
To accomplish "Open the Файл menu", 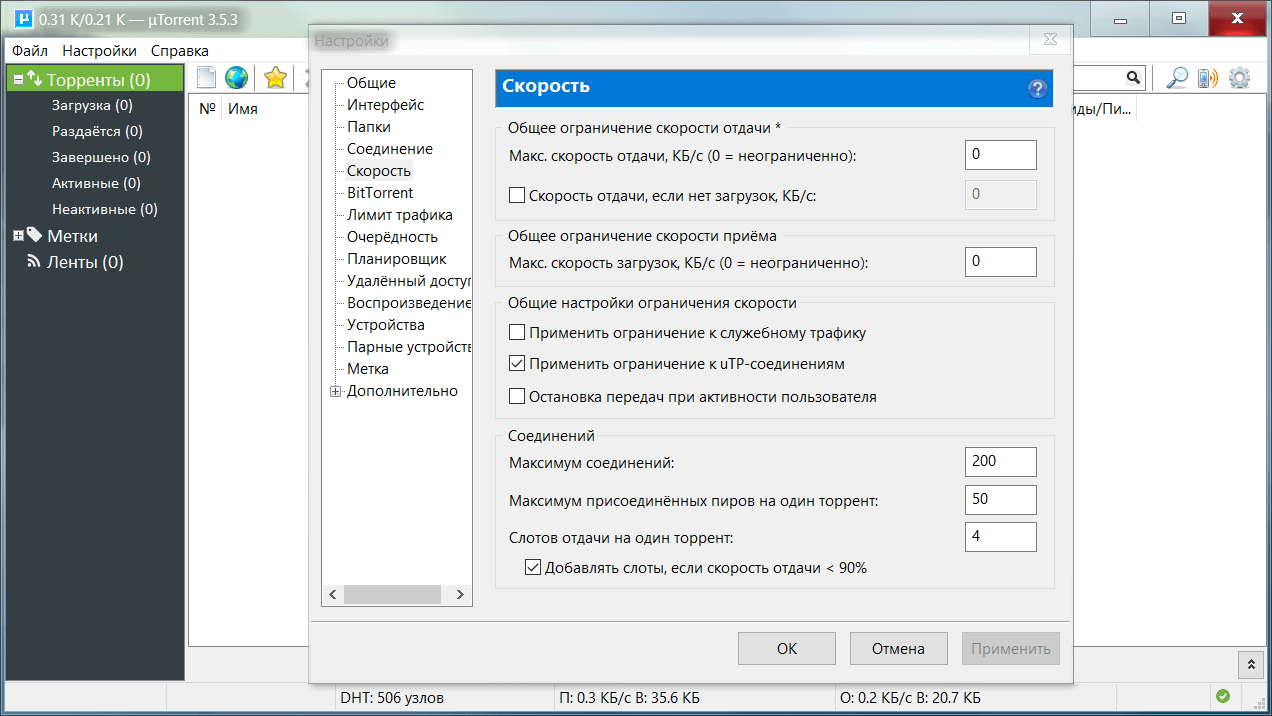I will 29,49.
